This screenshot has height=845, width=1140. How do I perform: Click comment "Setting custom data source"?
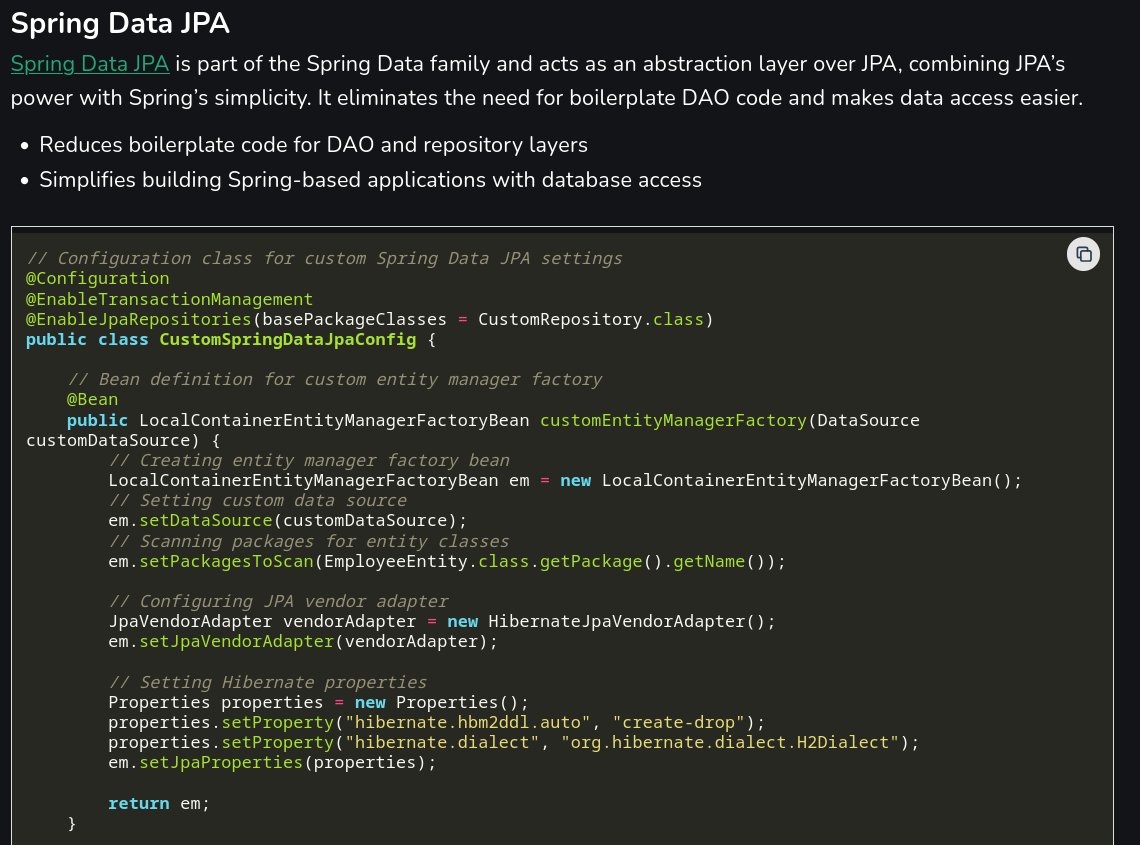257,500
